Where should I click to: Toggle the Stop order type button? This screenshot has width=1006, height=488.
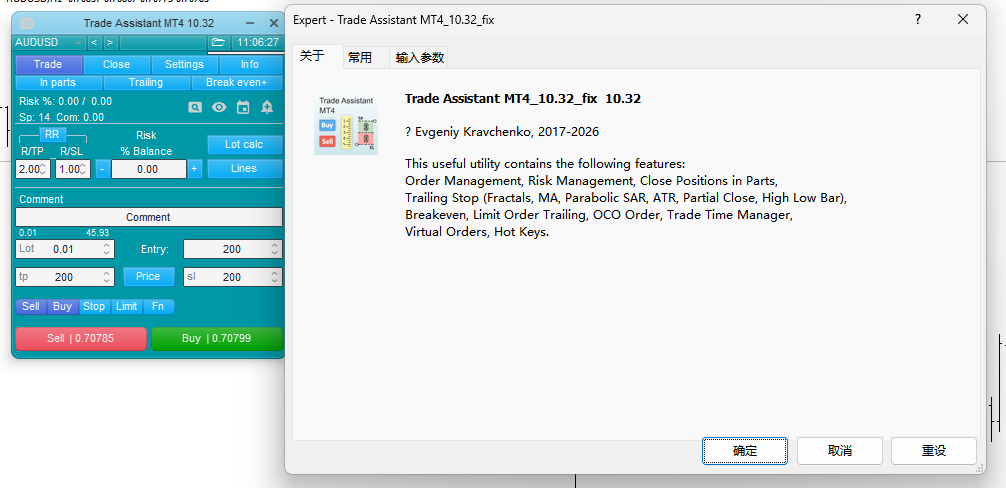94,306
